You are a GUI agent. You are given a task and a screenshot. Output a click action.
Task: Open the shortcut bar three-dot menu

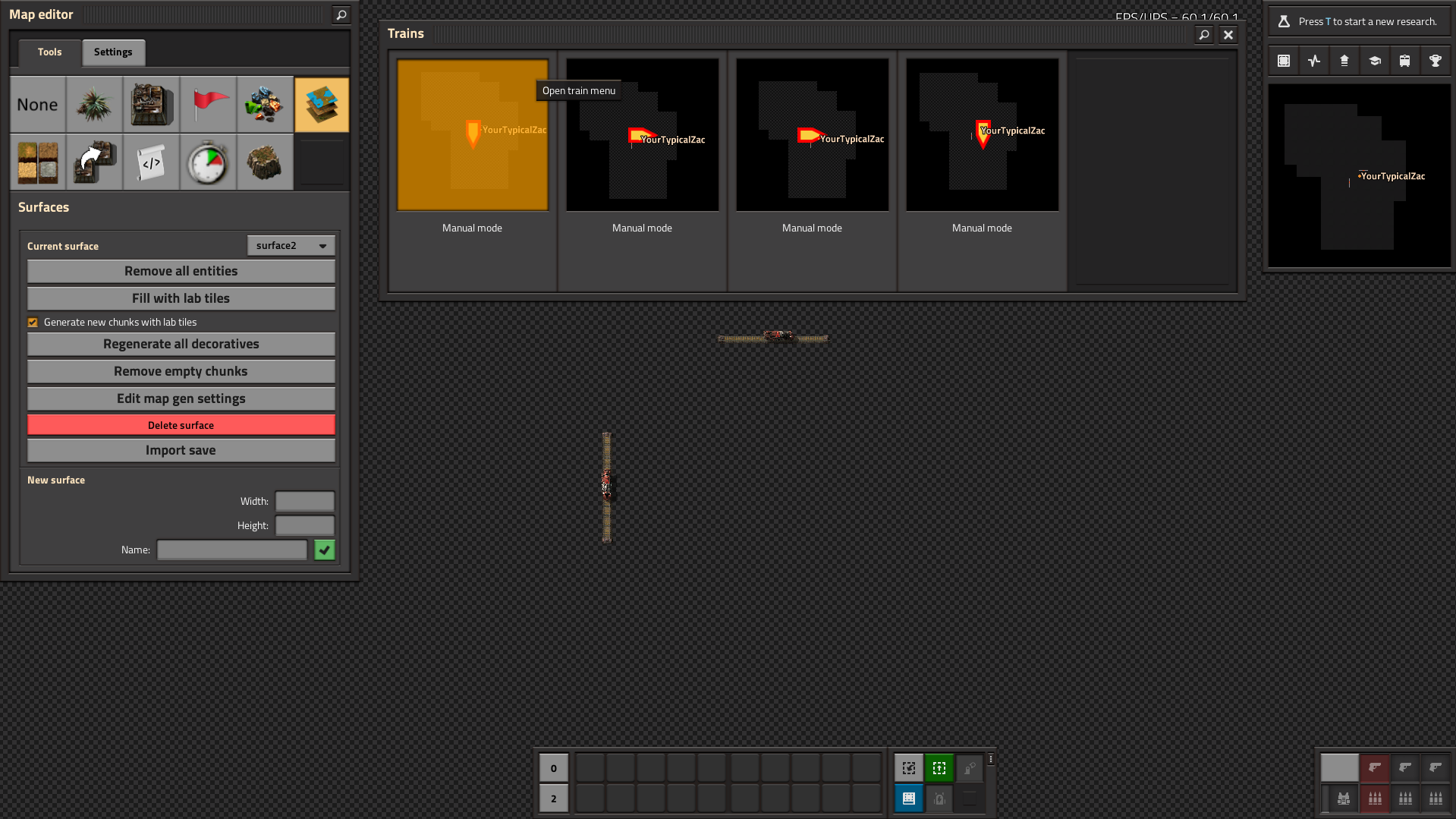click(991, 759)
